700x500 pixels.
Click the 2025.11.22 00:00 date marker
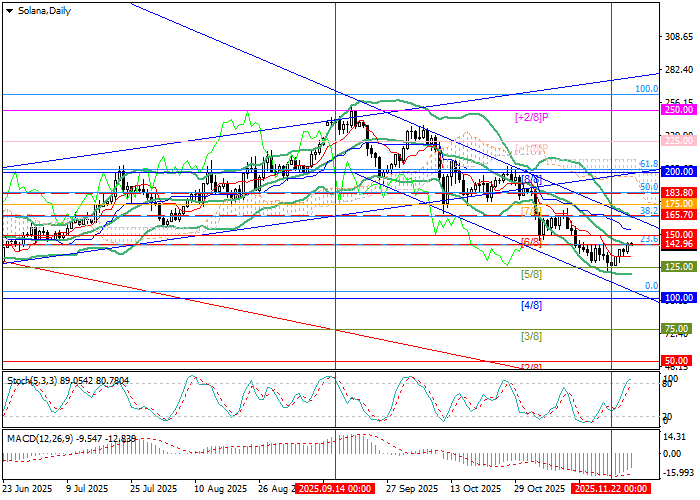(612, 490)
